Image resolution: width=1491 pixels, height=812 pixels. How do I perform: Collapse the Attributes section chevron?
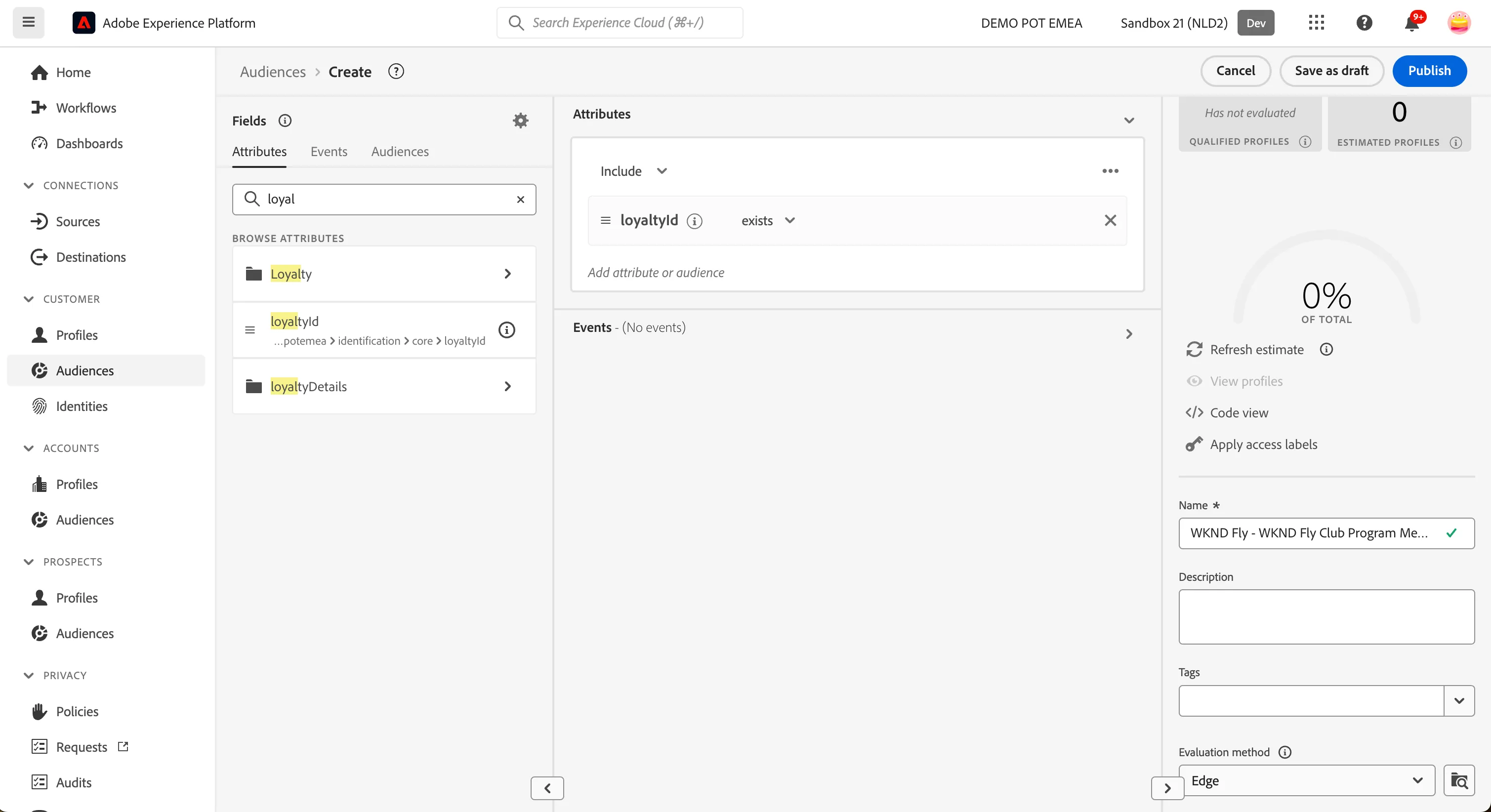1129,120
